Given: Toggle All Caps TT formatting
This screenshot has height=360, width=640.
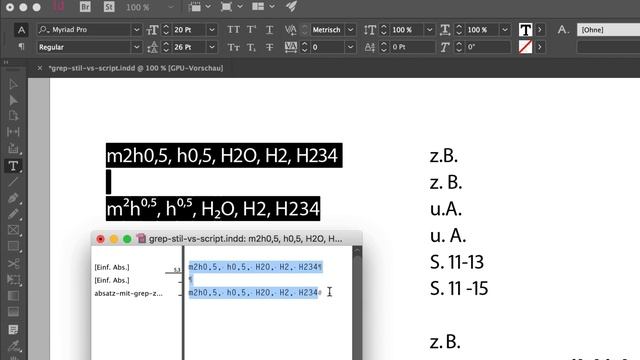Looking at the screenshot, I should (233, 30).
